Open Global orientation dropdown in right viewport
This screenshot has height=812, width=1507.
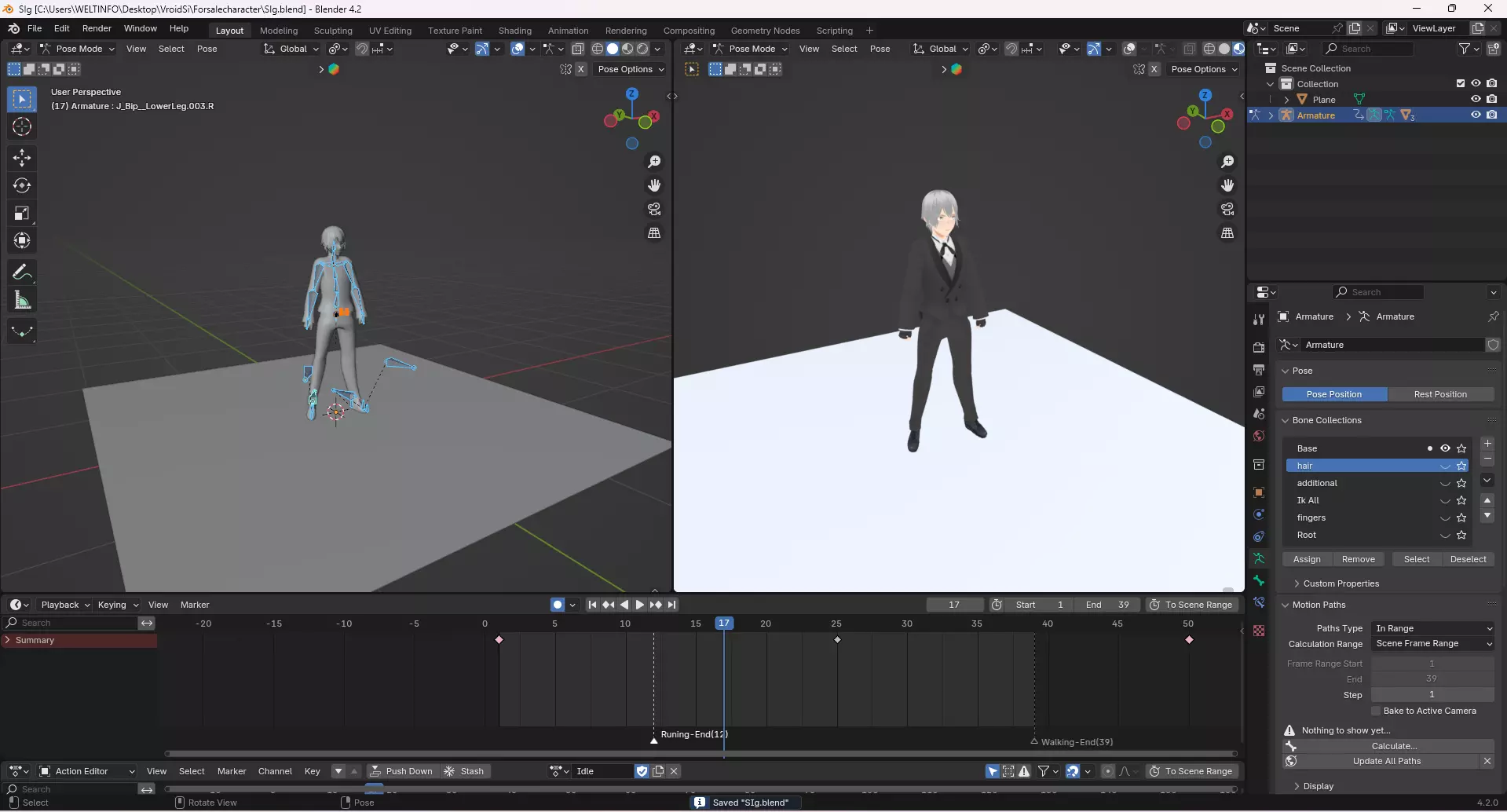coord(941,49)
